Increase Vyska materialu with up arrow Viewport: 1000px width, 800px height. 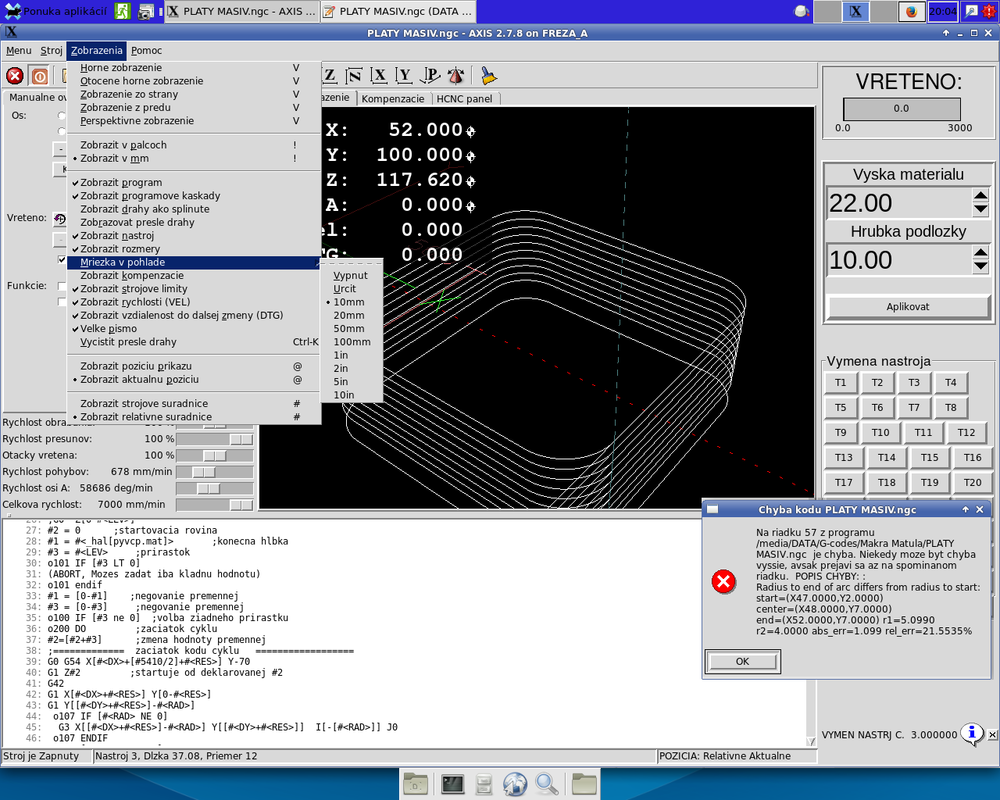(x=980, y=196)
